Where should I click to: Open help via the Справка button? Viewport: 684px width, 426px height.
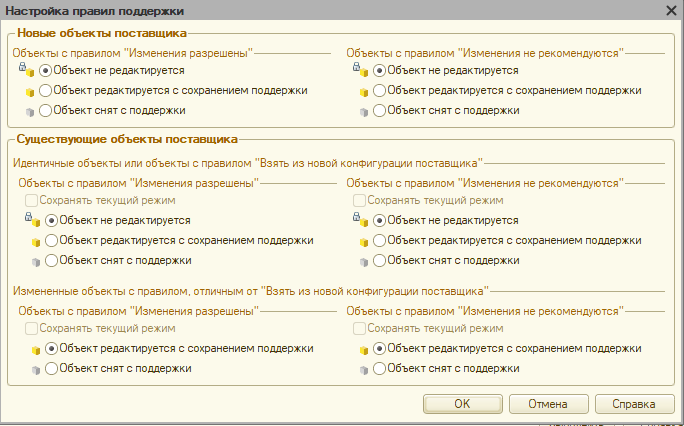[x=634, y=404]
